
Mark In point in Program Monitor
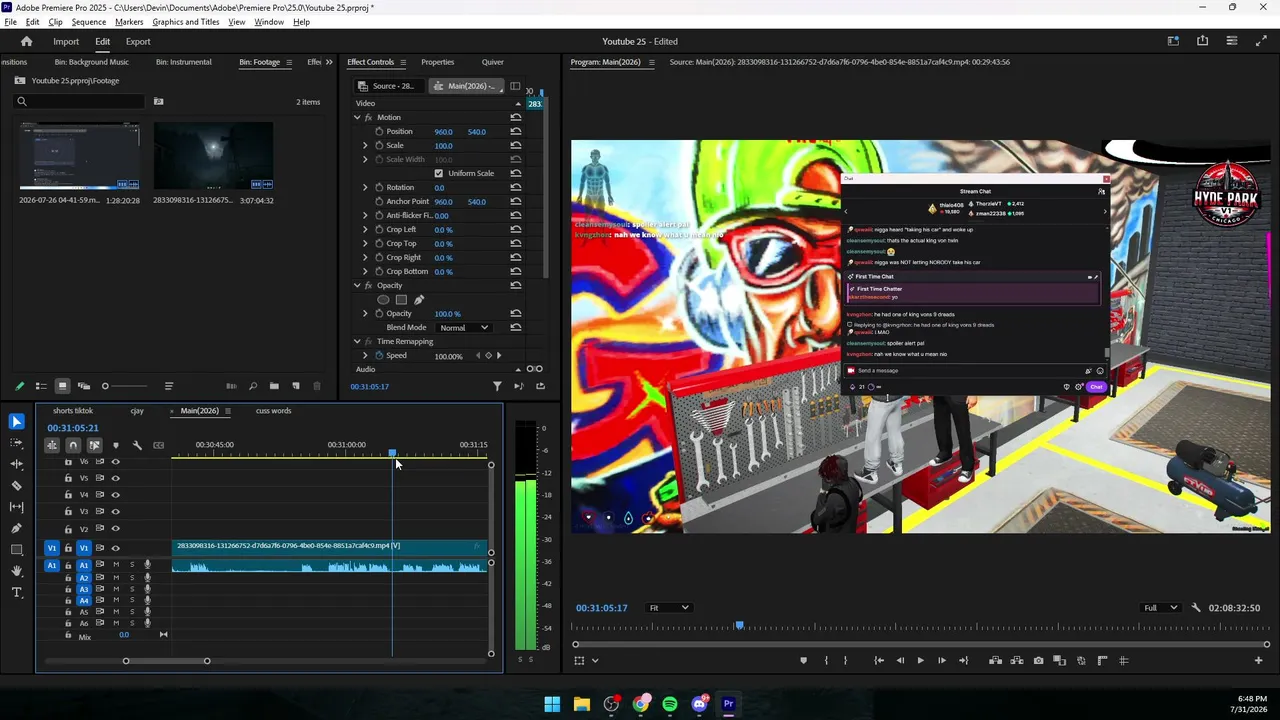[x=826, y=660]
